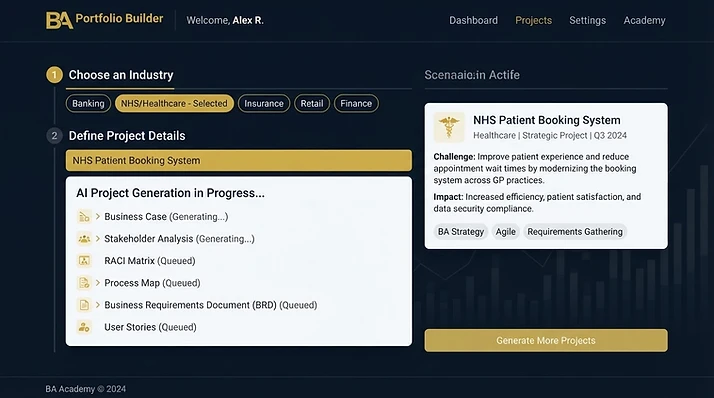
Task: Click the step 1 number badge
Action: click(x=54, y=75)
